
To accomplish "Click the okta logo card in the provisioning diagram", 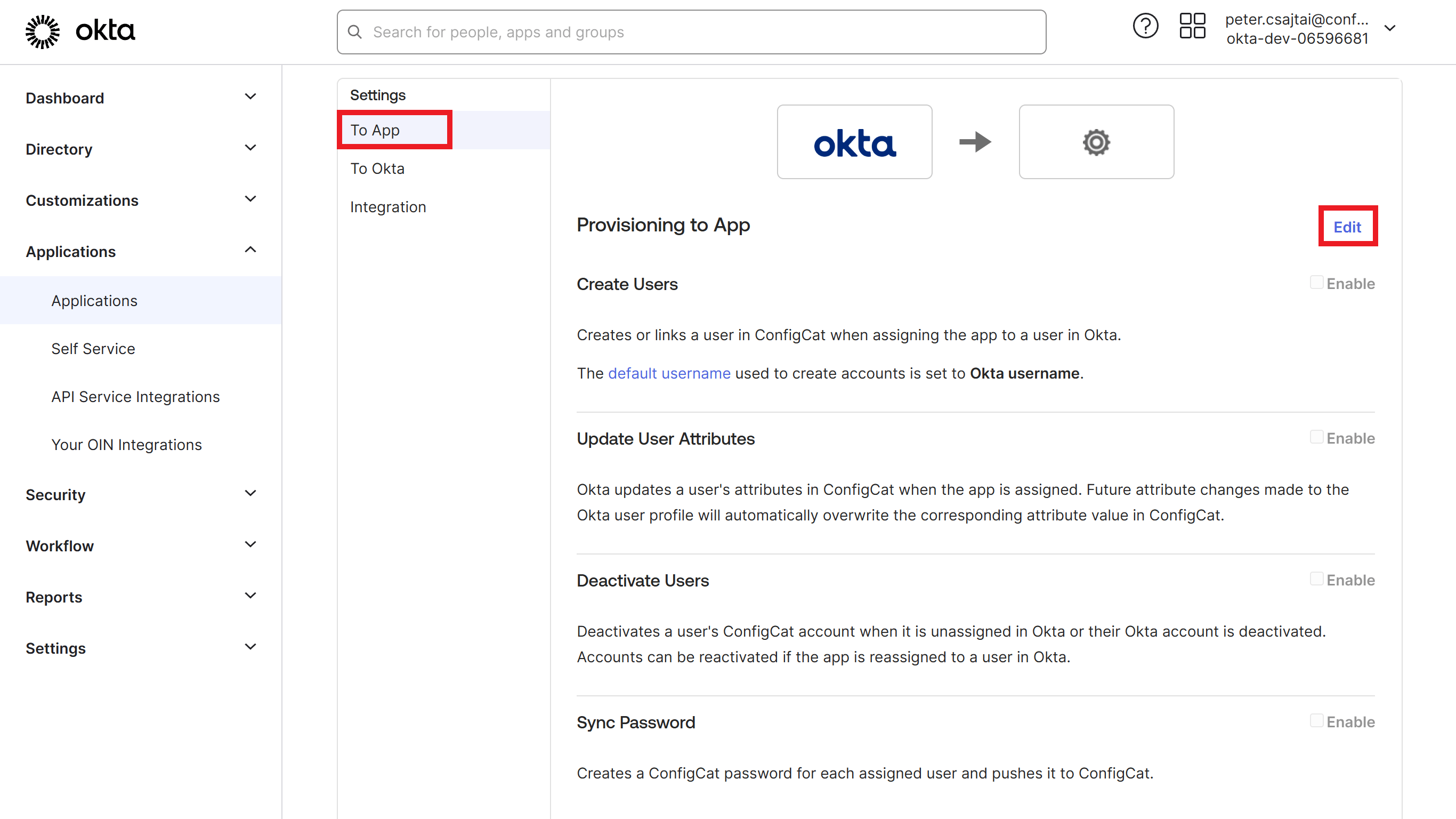I will pos(854,142).
